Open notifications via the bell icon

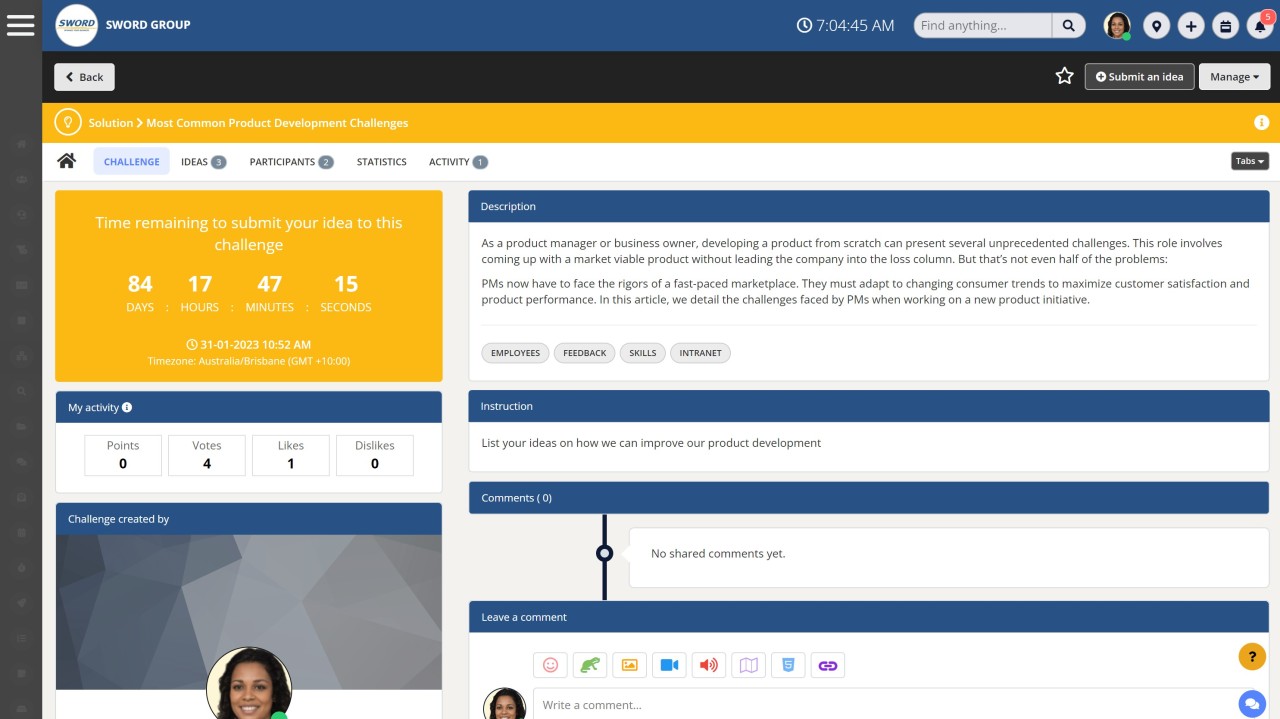click(1260, 25)
